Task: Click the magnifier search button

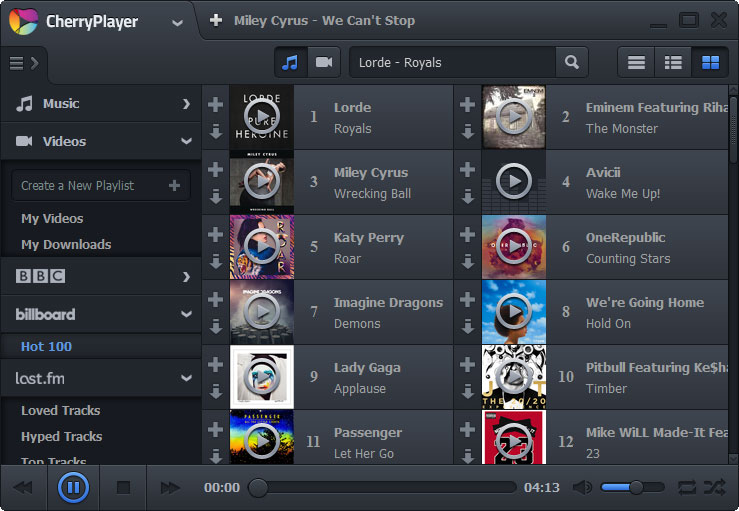Action: pyautogui.click(x=572, y=62)
